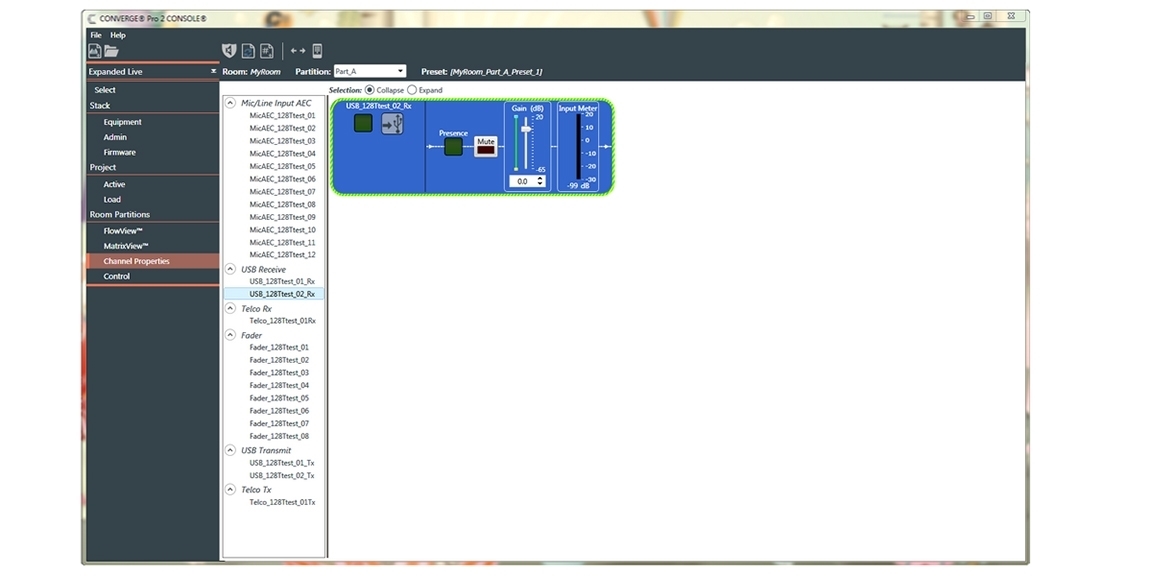Collapse the Fader channel group
Image resolution: width=1152 pixels, height=576 pixels.
click(x=231, y=335)
